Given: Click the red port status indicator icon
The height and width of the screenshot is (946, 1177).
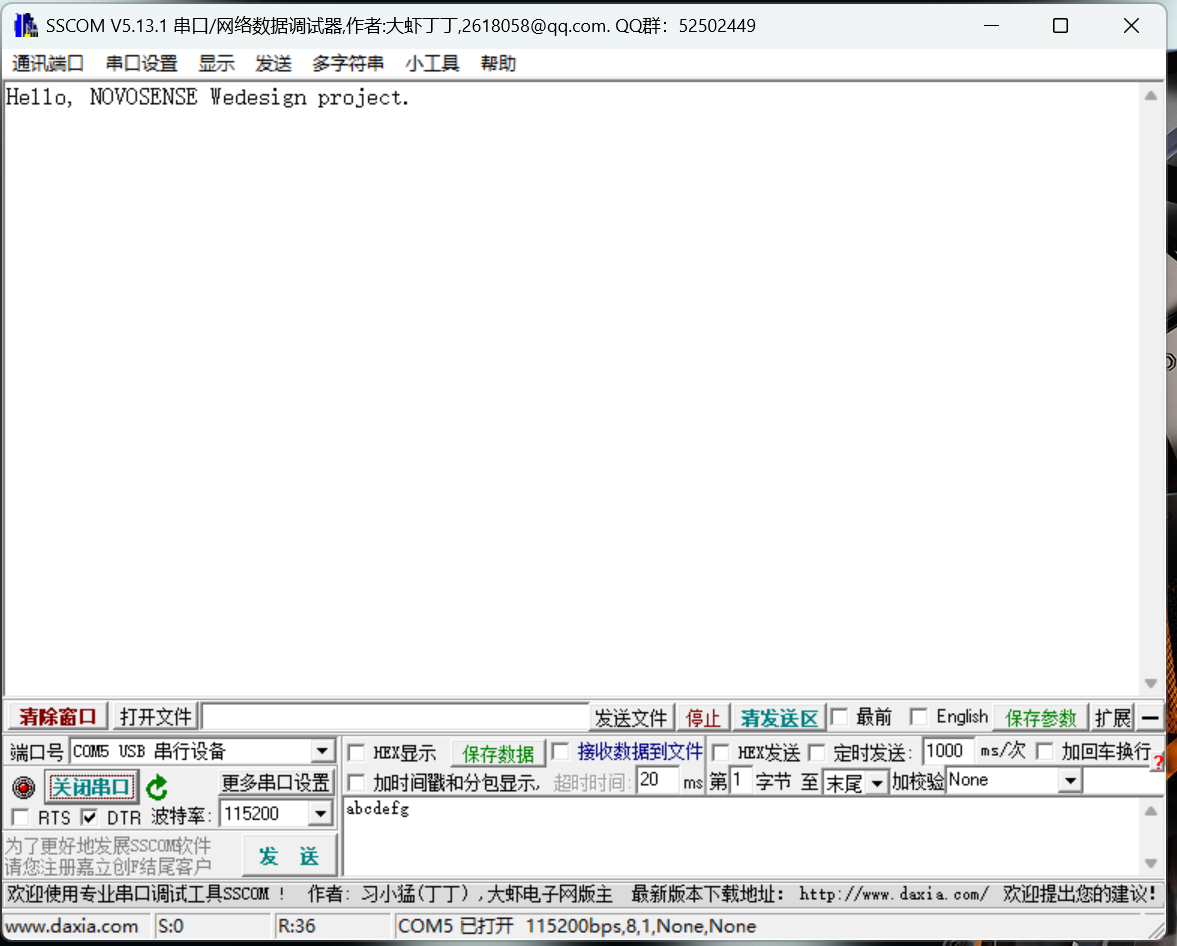Looking at the screenshot, I should coord(24,787).
